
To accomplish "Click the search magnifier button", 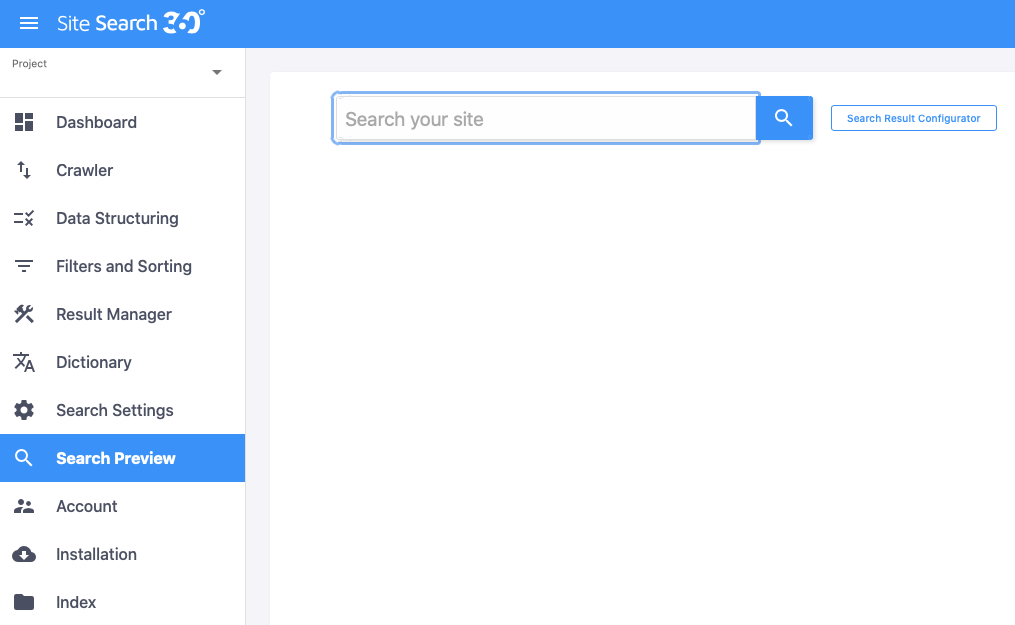I will tap(785, 118).
